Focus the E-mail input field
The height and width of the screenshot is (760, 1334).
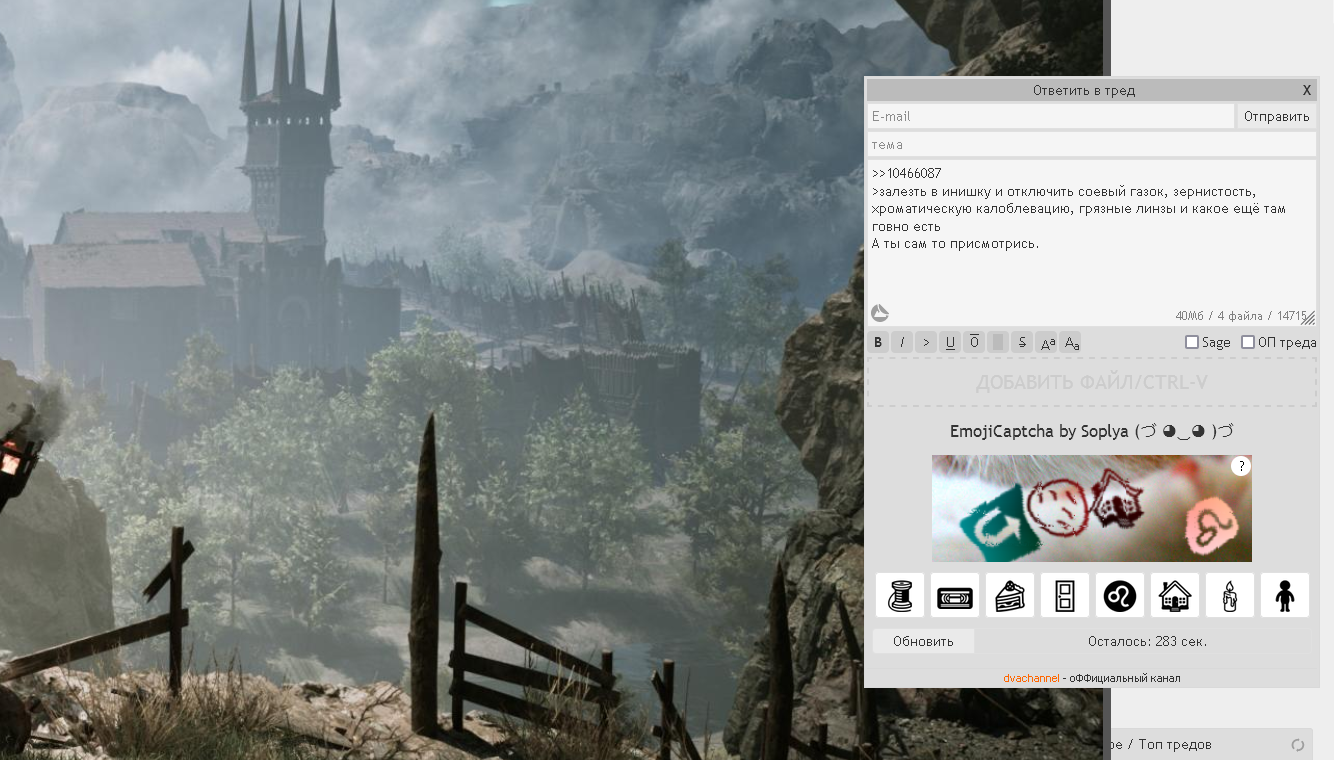coord(1051,116)
